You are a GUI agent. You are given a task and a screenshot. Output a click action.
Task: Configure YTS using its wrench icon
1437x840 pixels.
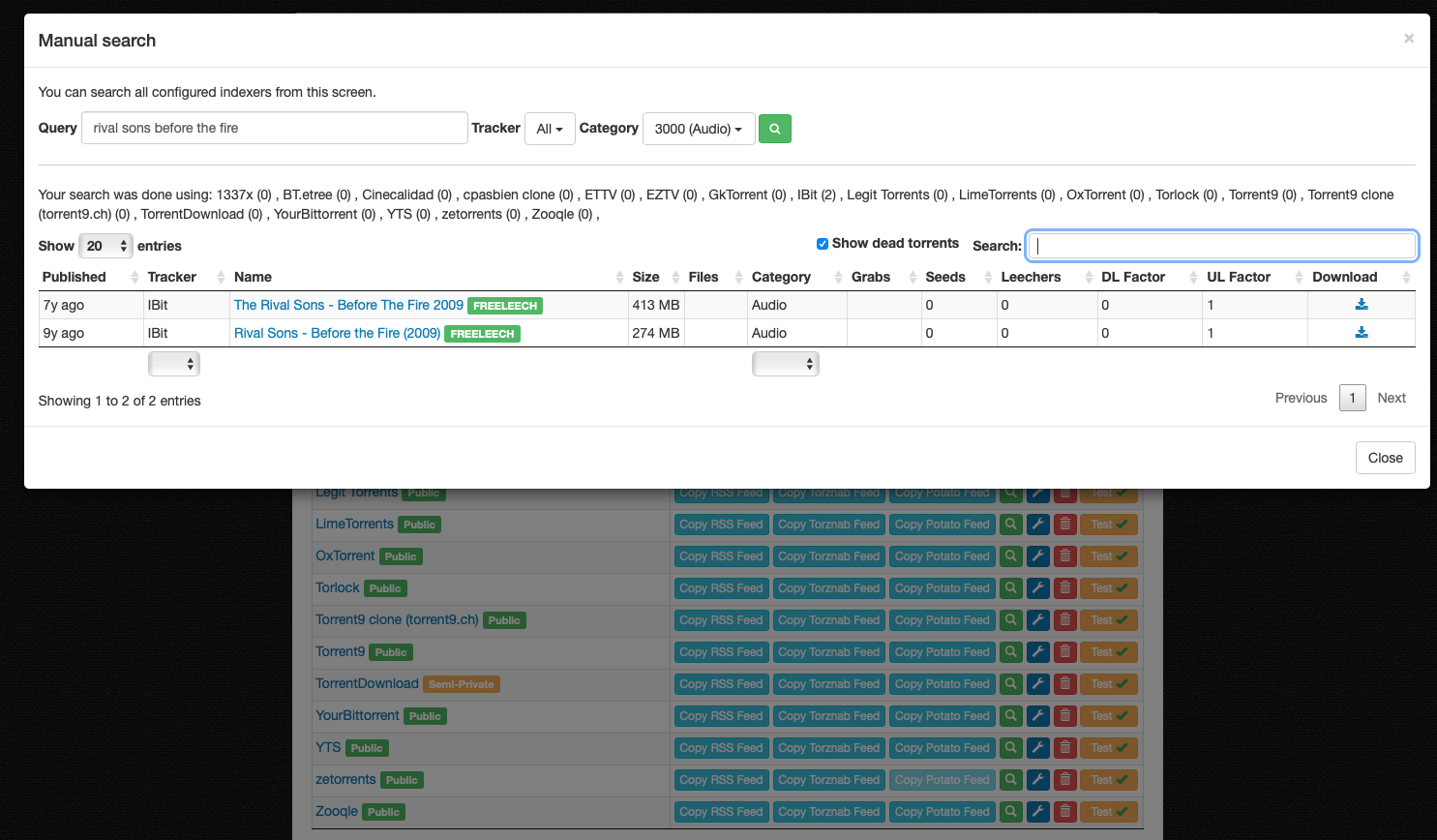pyautogui.click(x=1037, y=747)
